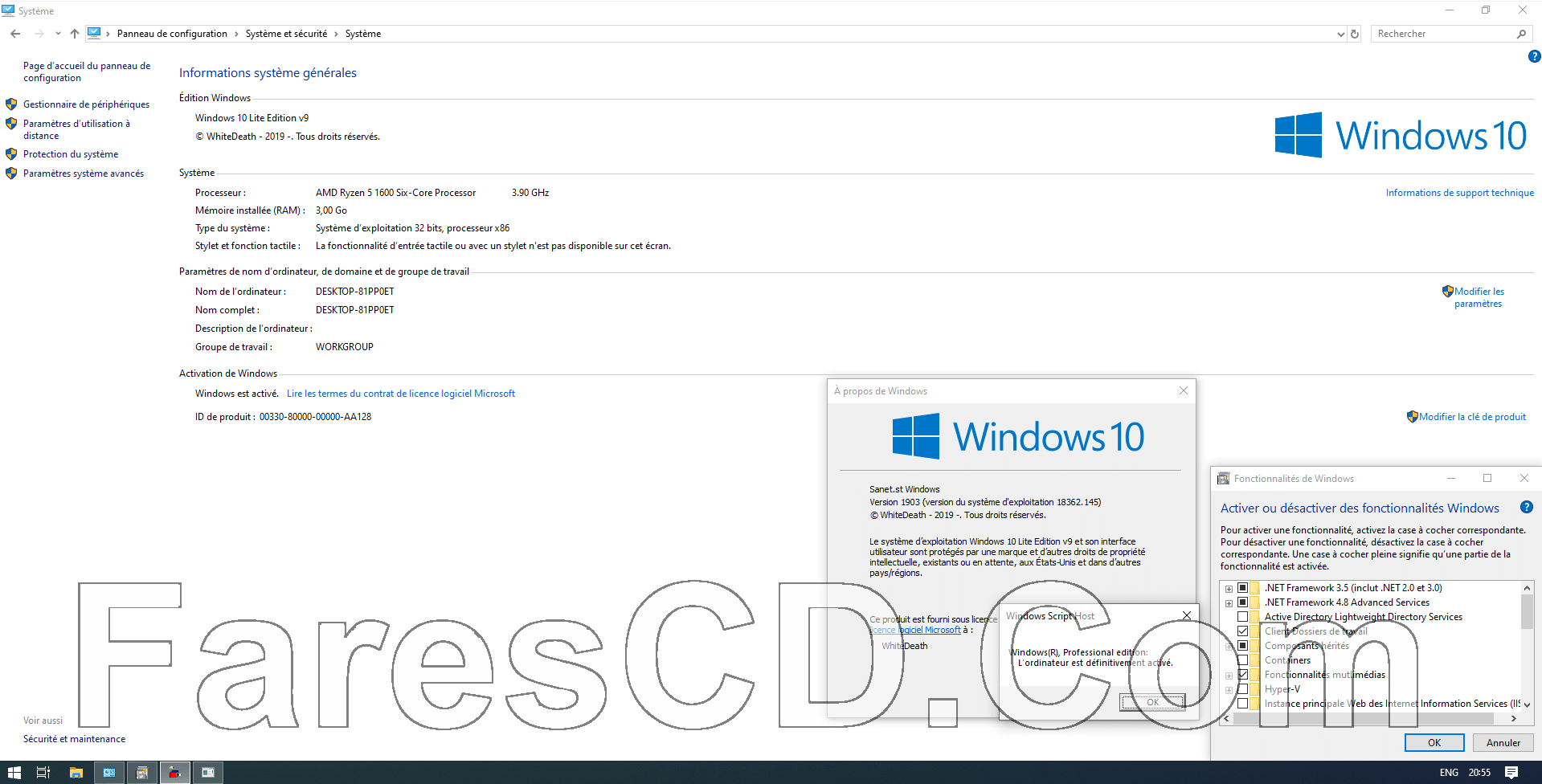Enable Active Directory Lightweight Directory Services
Screen dimensions: 1542x784
[x=1242, y=617]
